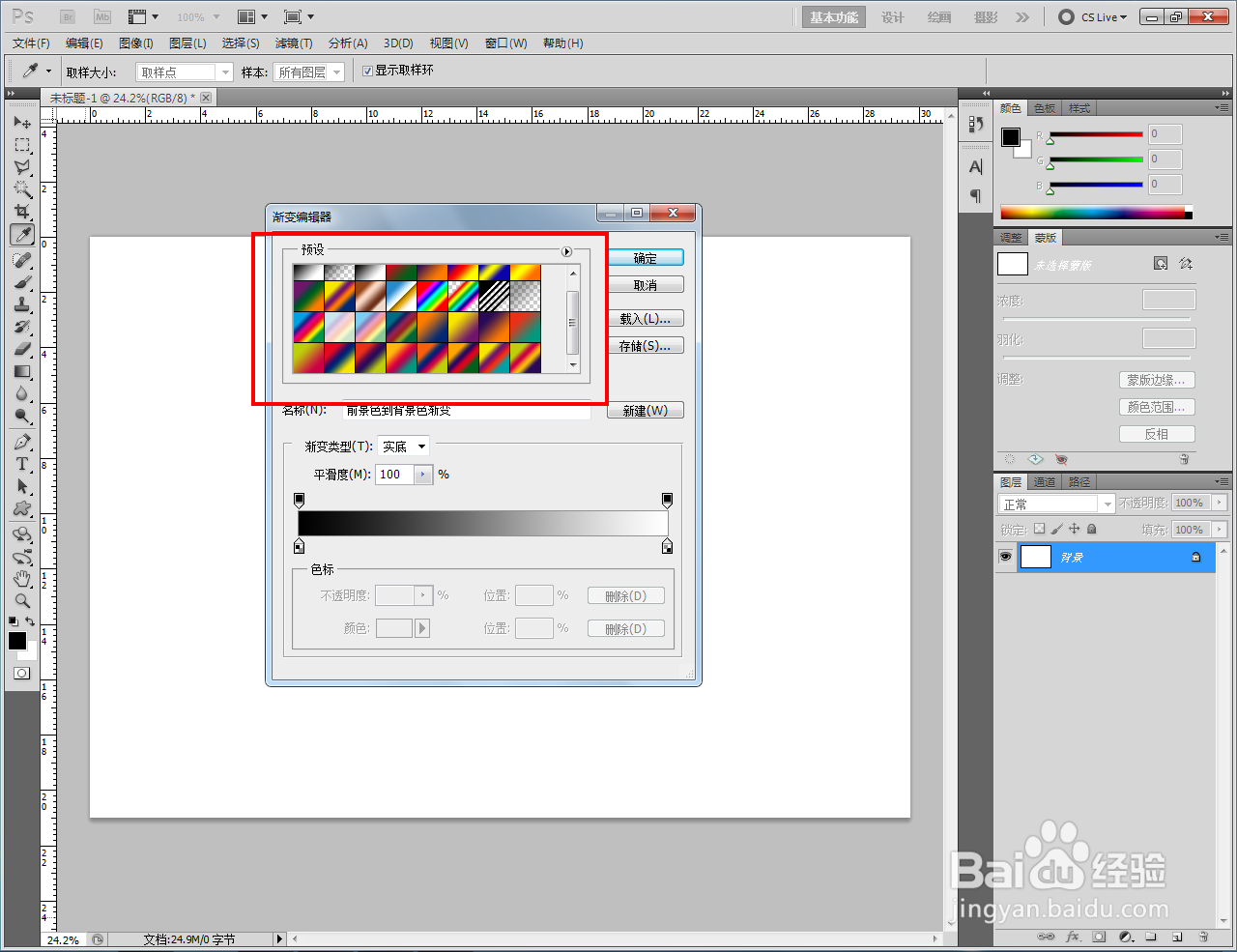Select the 3D Rotate tool
This screenshot has width=1237, height=952.
[22, 534]
